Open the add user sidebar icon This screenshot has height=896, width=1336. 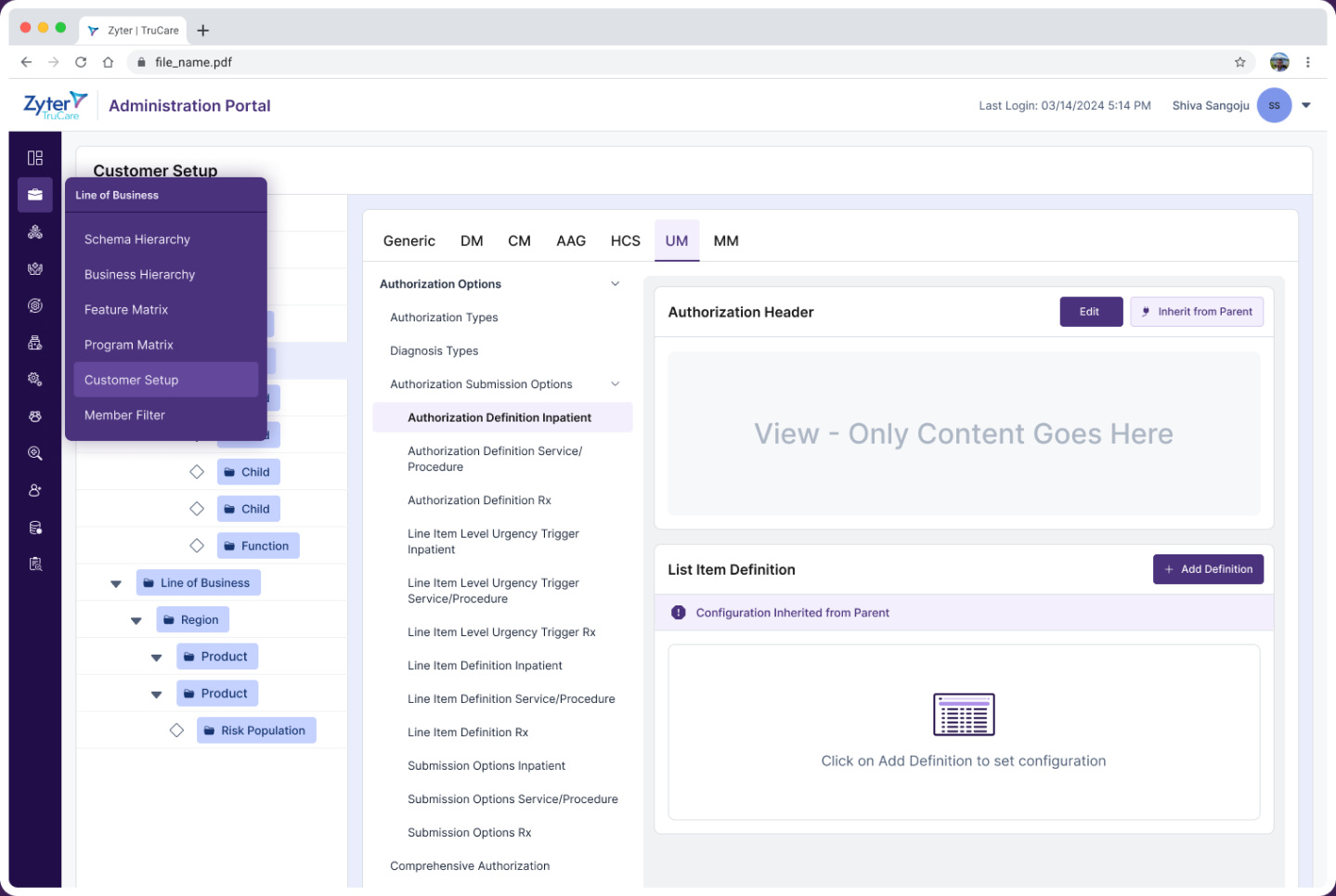pos(35,490)
